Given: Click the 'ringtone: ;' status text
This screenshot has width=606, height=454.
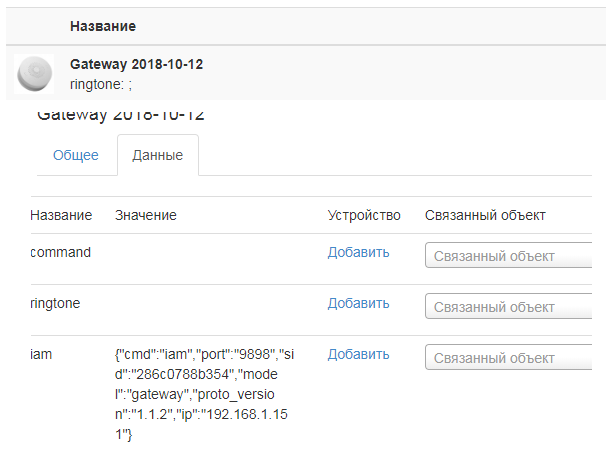Looking at the screenshot, I should (100, 85).
